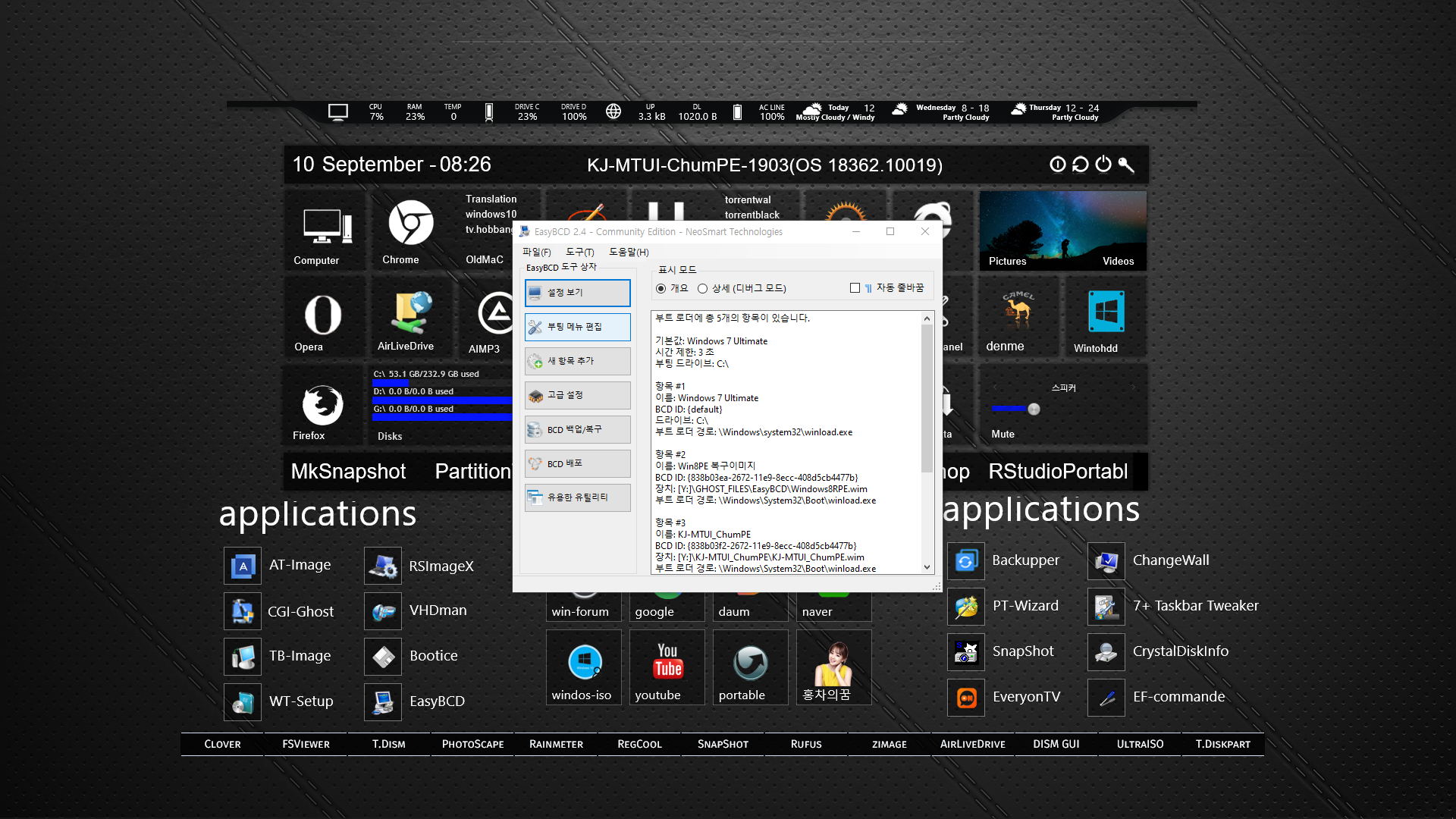The image size is (1456, 819).
Task: Open REGCOOL from bottom launcher bar
Action: pos(639,744)
